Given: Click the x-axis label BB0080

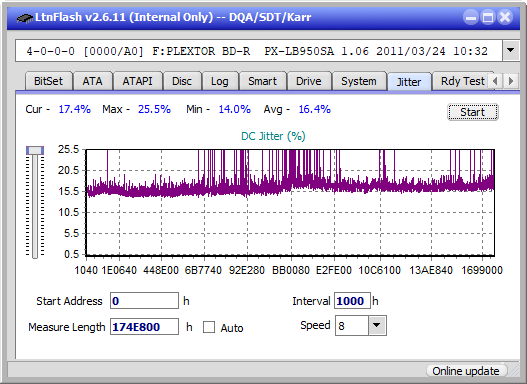Looking at the screenshot, I should point(291,270).
